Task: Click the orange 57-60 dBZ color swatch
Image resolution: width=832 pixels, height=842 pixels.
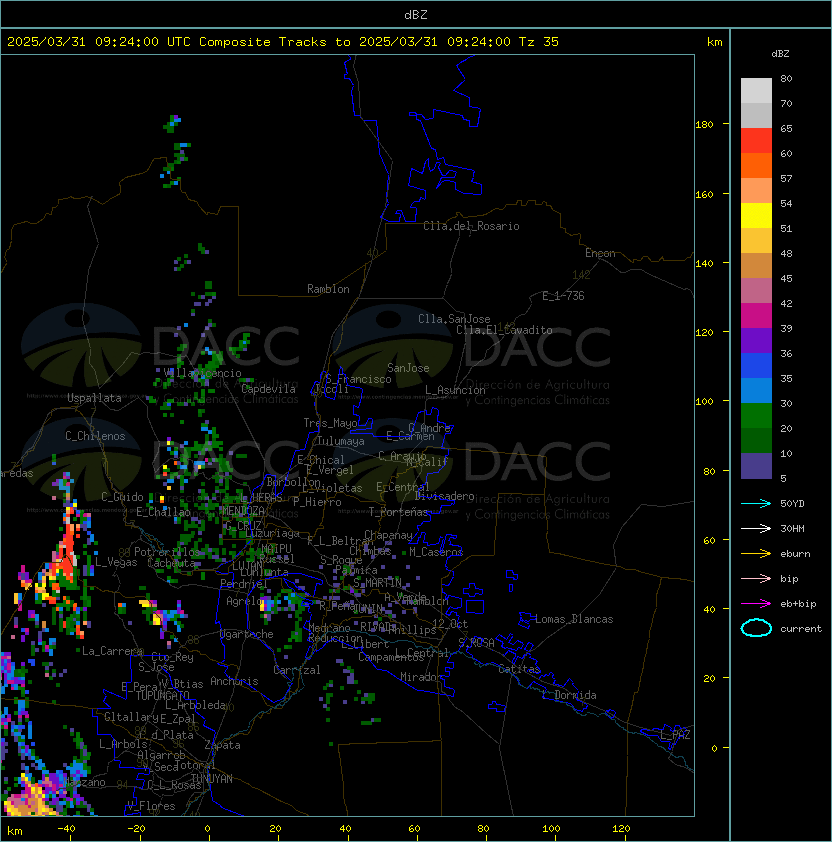Action: [x=756, y=165]
